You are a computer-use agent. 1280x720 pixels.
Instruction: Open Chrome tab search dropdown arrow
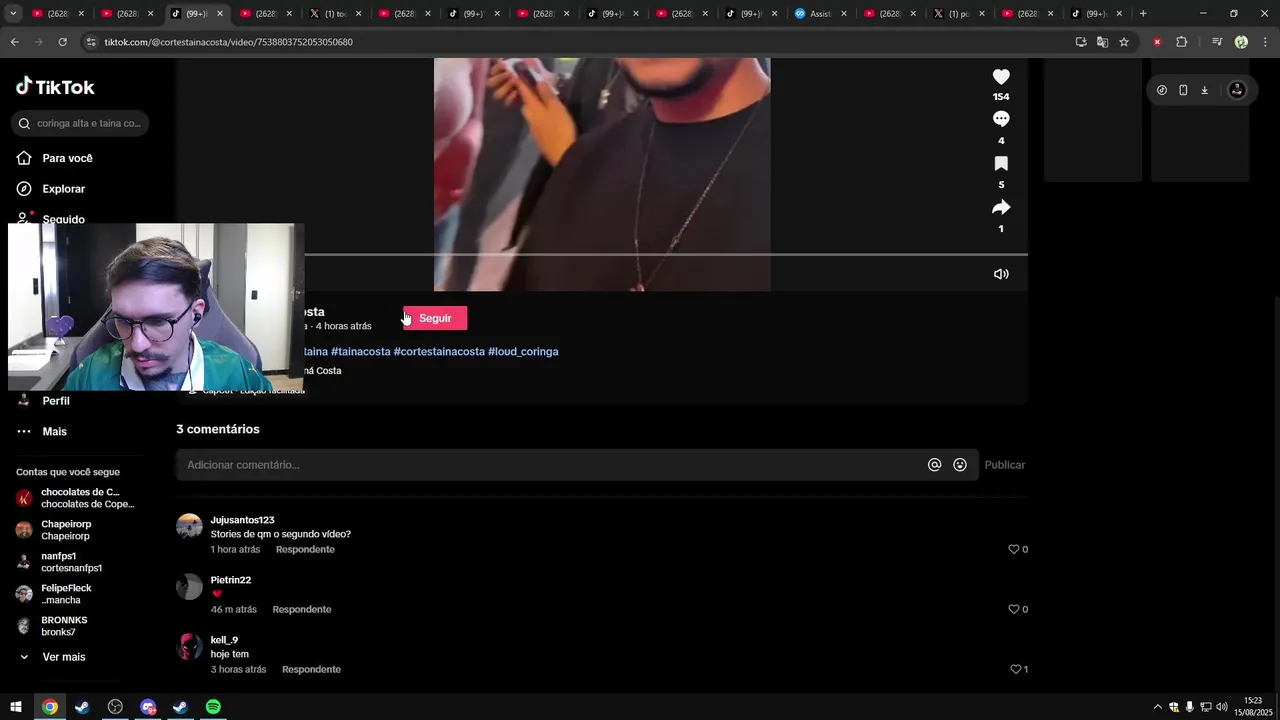click(x=13, y=14)
